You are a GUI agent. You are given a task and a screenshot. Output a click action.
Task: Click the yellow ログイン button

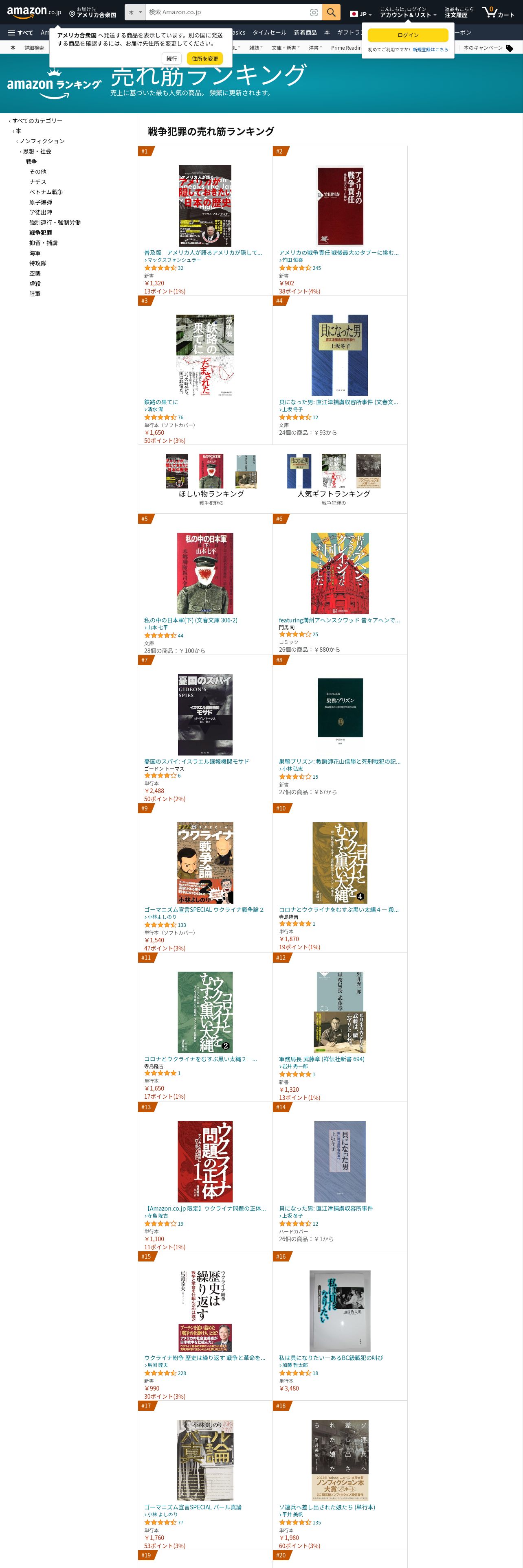(x=408, y=35)
